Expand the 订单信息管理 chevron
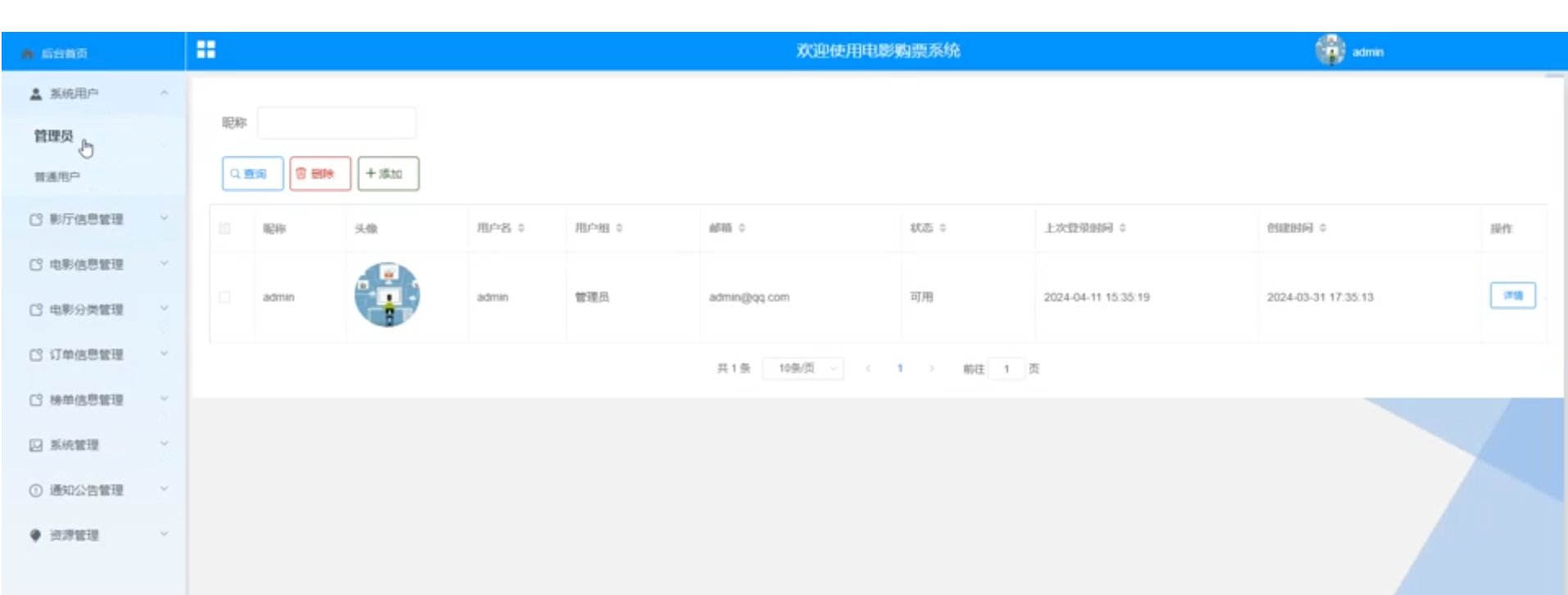Image resolution: width=1568 pixels, height=595 pixels. (164, 354)
